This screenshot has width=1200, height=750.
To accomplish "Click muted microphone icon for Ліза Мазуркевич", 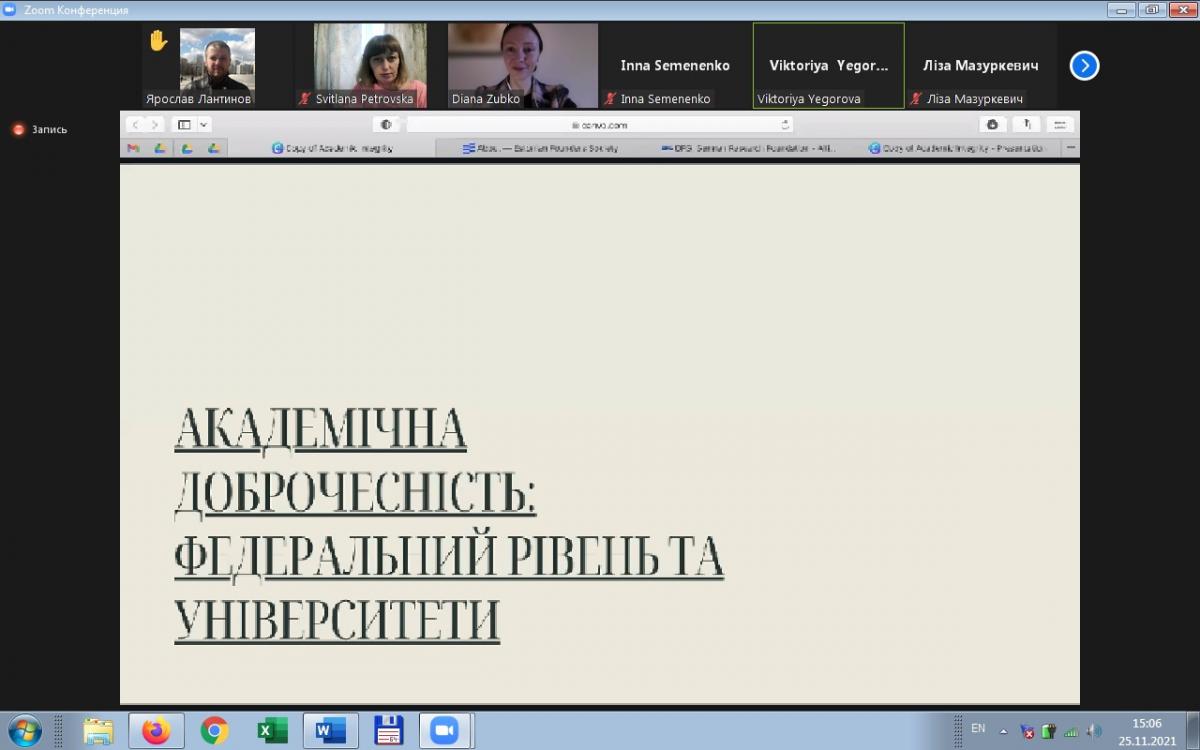I will coord(915,99).
